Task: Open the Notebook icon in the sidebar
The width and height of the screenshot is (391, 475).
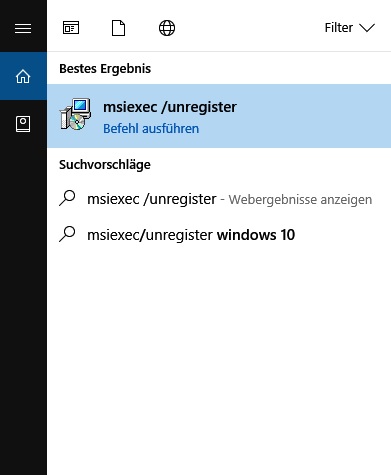Action: click(23, 124)
